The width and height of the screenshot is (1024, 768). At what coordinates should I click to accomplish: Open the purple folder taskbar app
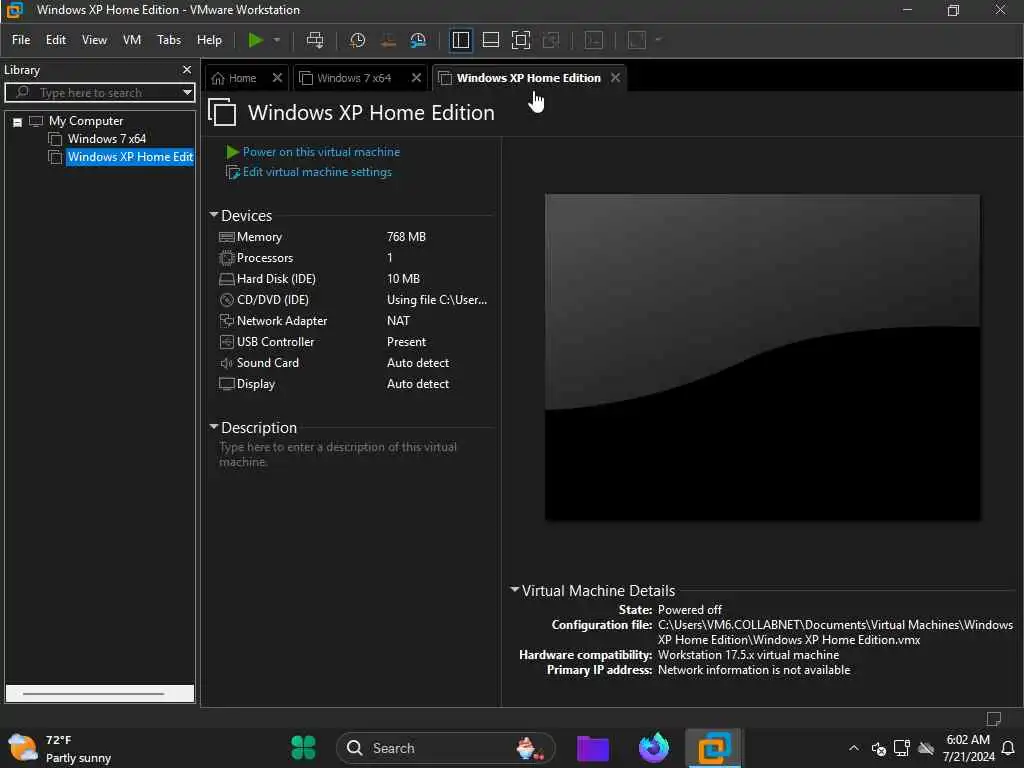tap(593, 748)
